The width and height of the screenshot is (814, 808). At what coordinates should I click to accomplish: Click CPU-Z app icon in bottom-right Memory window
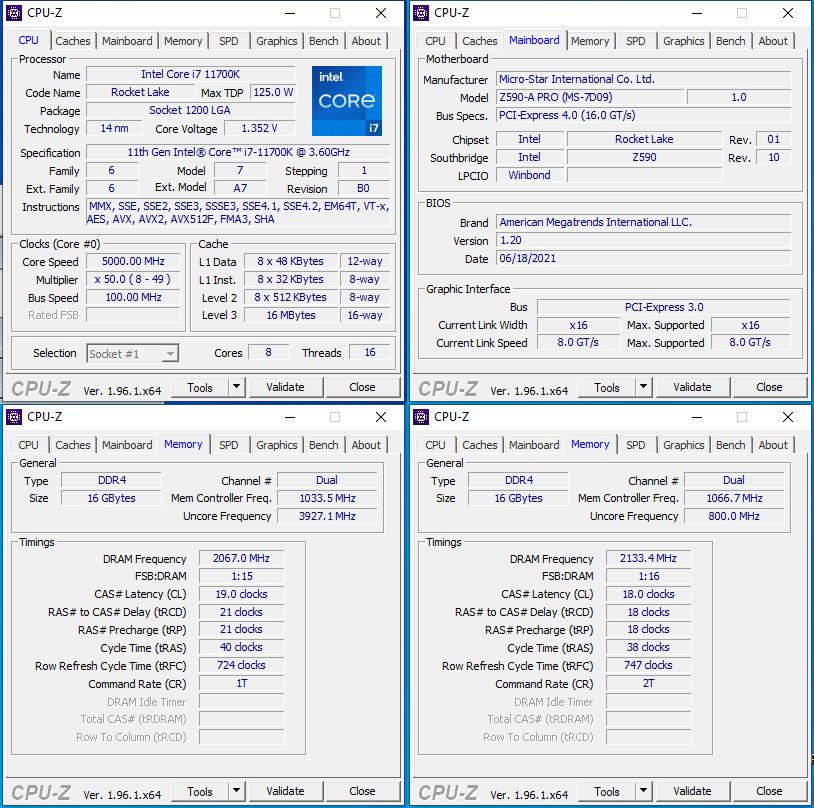421,416
